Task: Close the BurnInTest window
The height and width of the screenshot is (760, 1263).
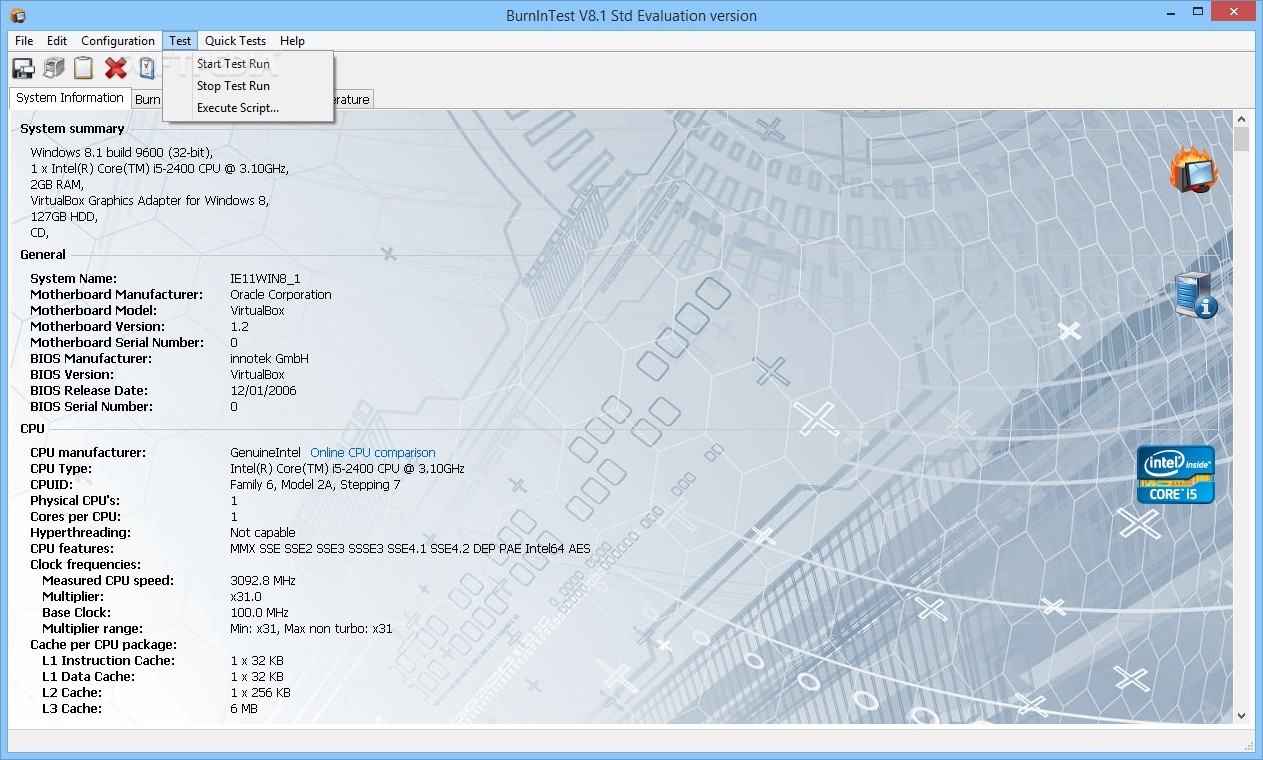Action: click(1233, 11)
